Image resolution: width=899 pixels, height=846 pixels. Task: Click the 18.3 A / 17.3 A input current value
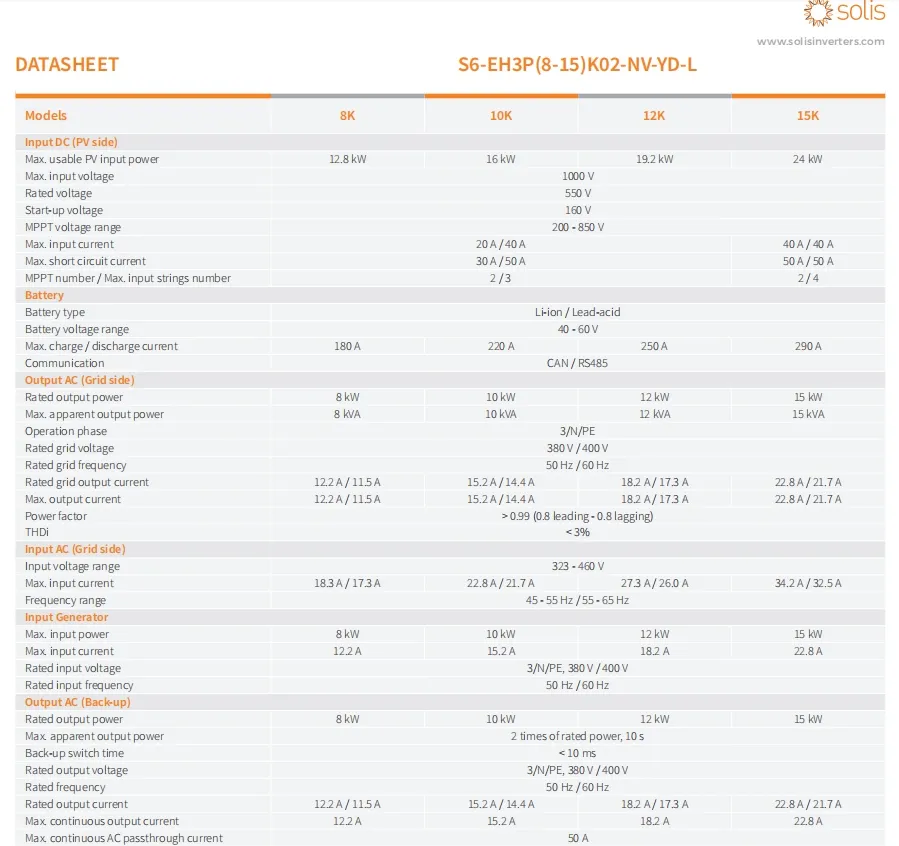point(347,583)
